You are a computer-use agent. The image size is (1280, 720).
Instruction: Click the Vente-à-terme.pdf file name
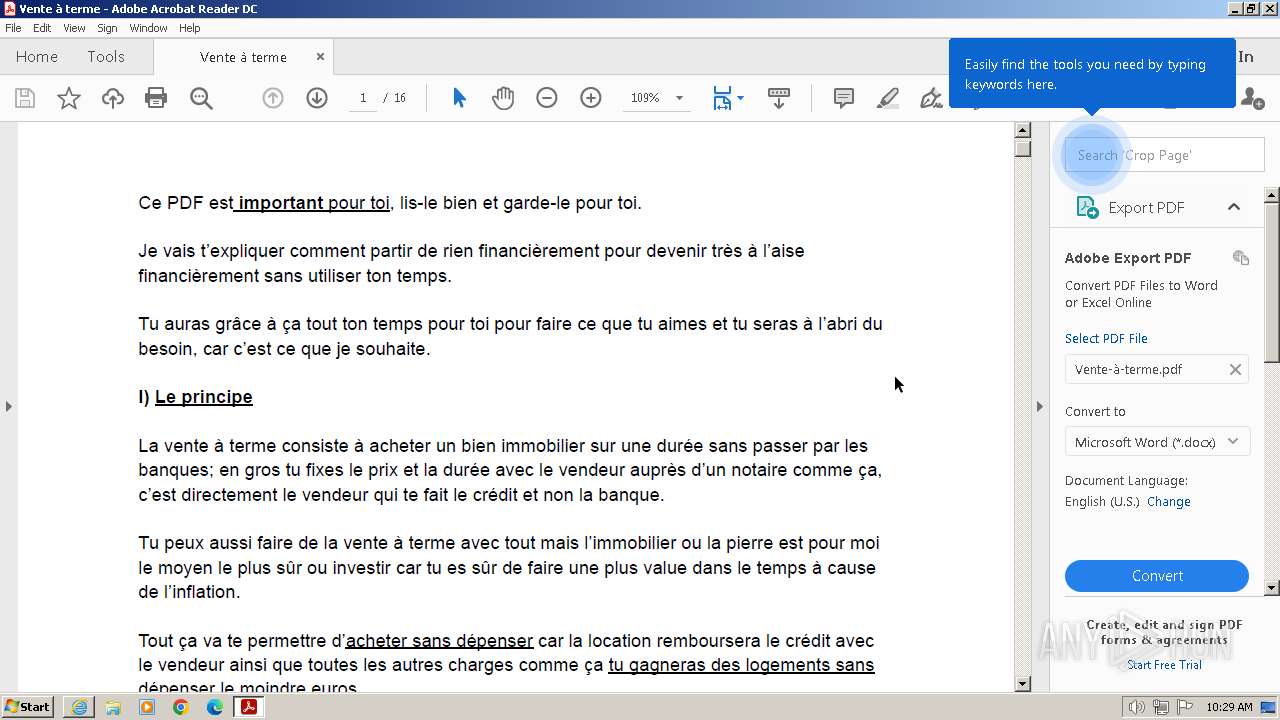tap(1128, 369)
